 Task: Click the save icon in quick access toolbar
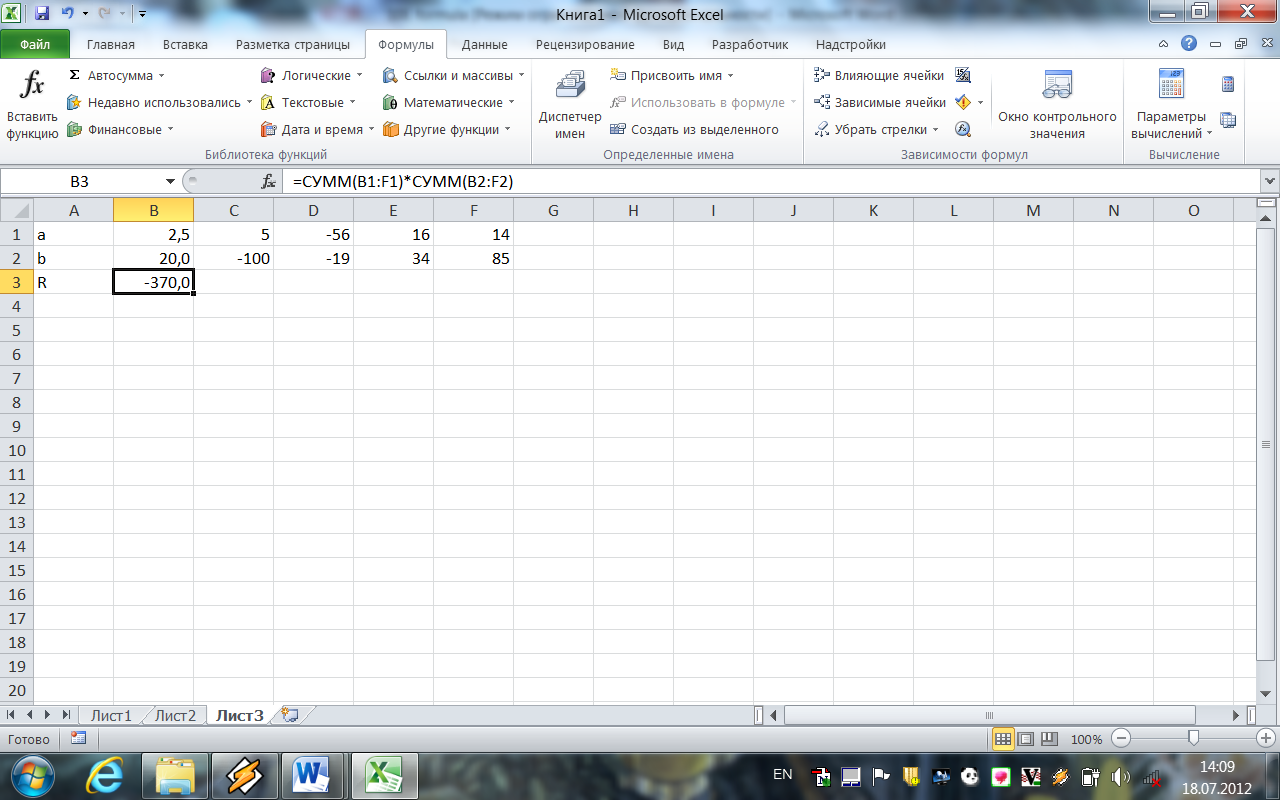click(x=42, y=14)
